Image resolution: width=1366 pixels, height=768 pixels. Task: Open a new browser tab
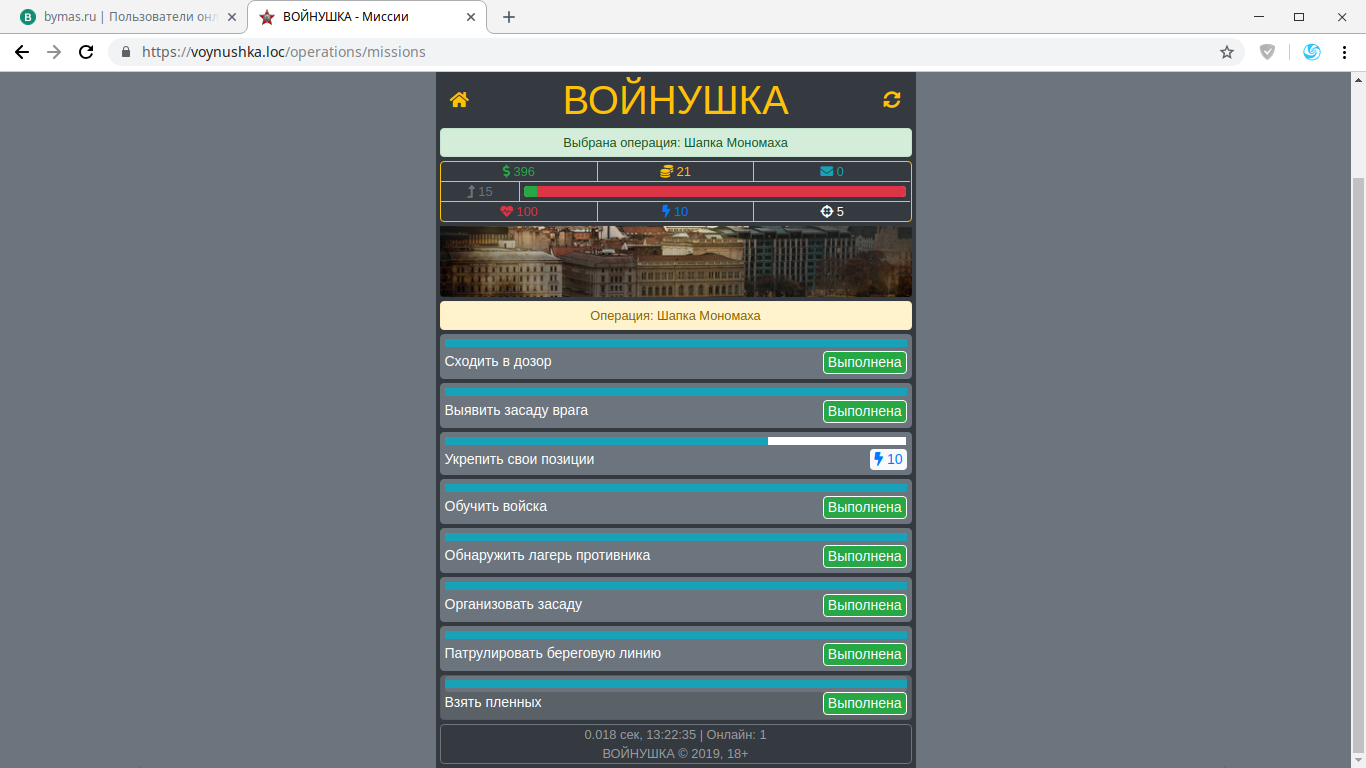coord(509,17)
